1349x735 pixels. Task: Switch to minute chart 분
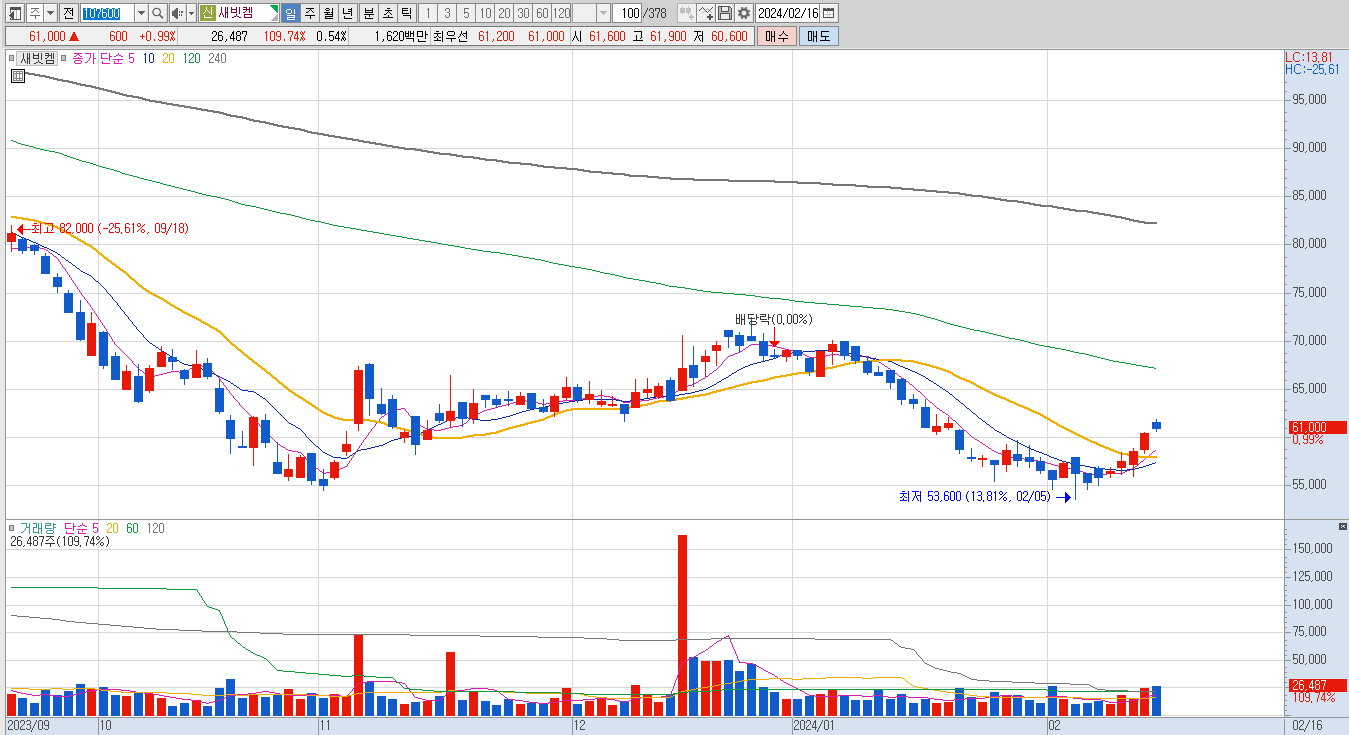pos(368,13)
